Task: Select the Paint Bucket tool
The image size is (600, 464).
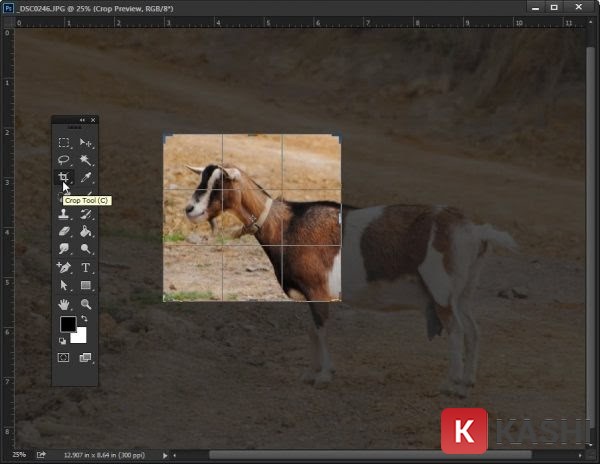Action: (85, 231)
